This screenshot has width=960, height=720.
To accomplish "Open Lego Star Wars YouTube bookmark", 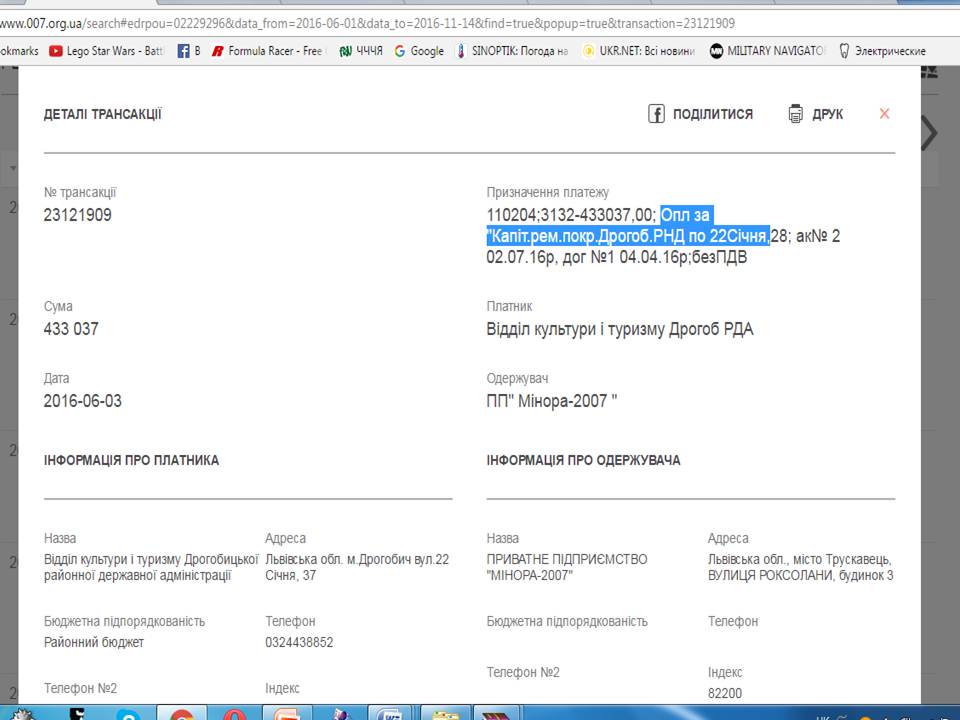I will (107, 51).
